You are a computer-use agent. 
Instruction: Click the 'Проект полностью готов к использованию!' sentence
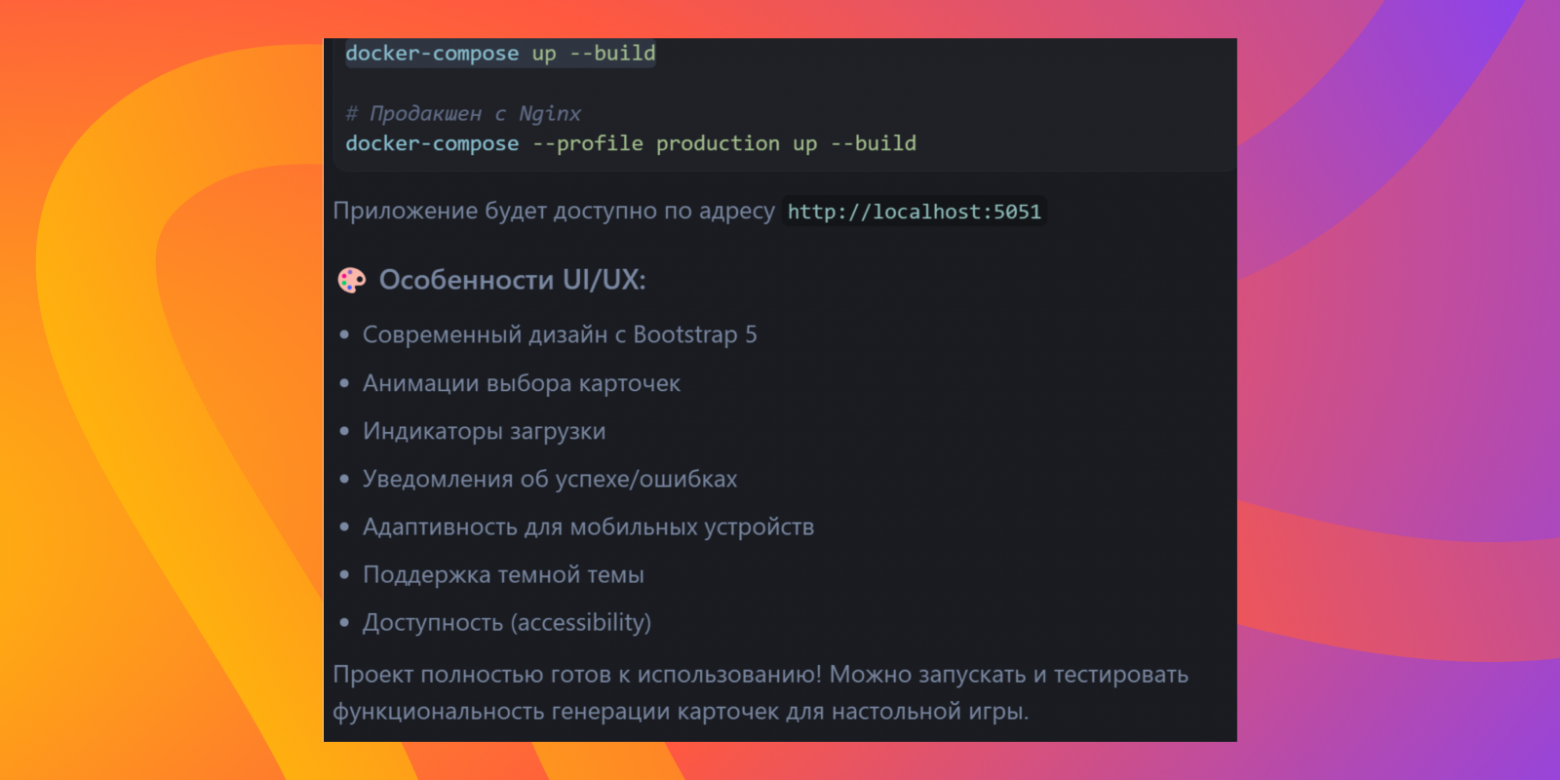click(577, 674)
